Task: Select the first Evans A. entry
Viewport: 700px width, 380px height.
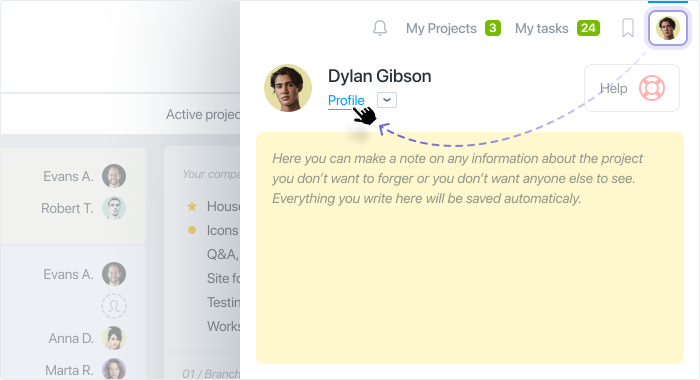Action: [85, 176]
